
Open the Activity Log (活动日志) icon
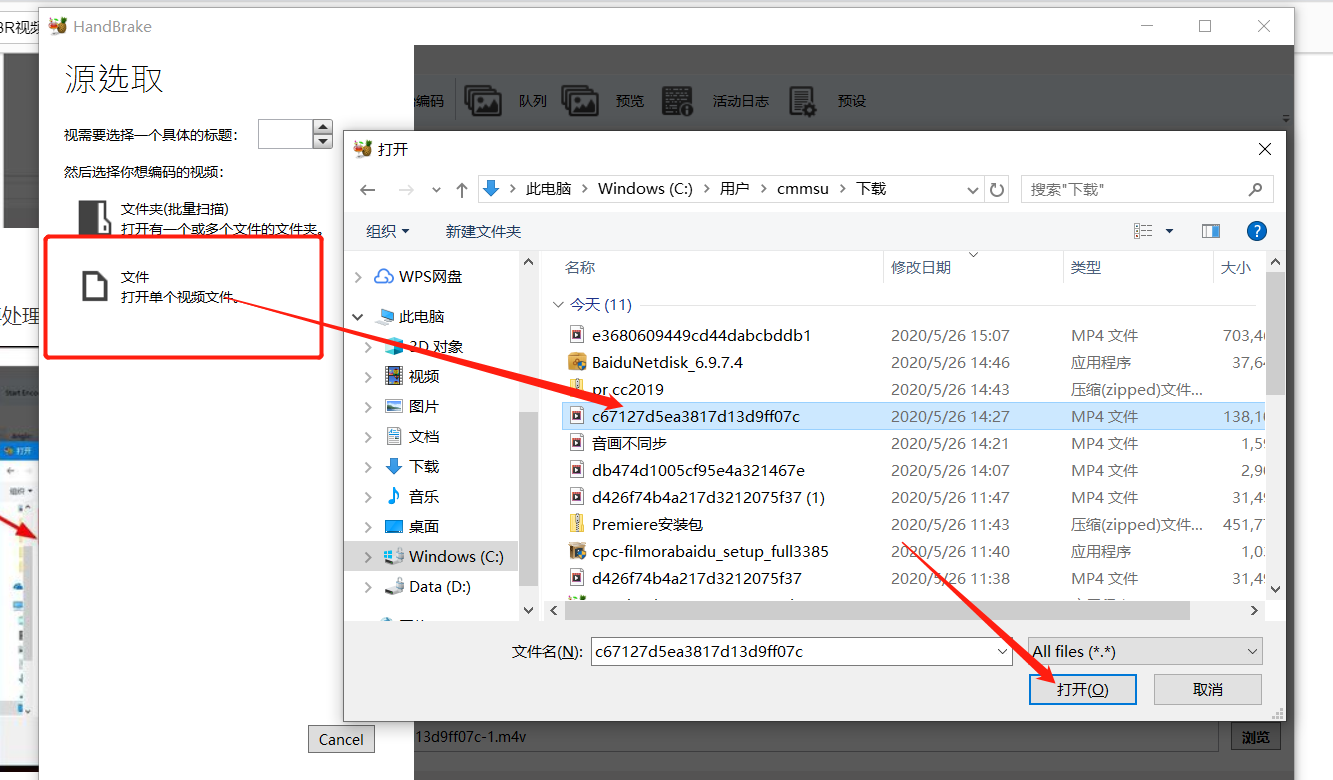click(x=677, y=100)
